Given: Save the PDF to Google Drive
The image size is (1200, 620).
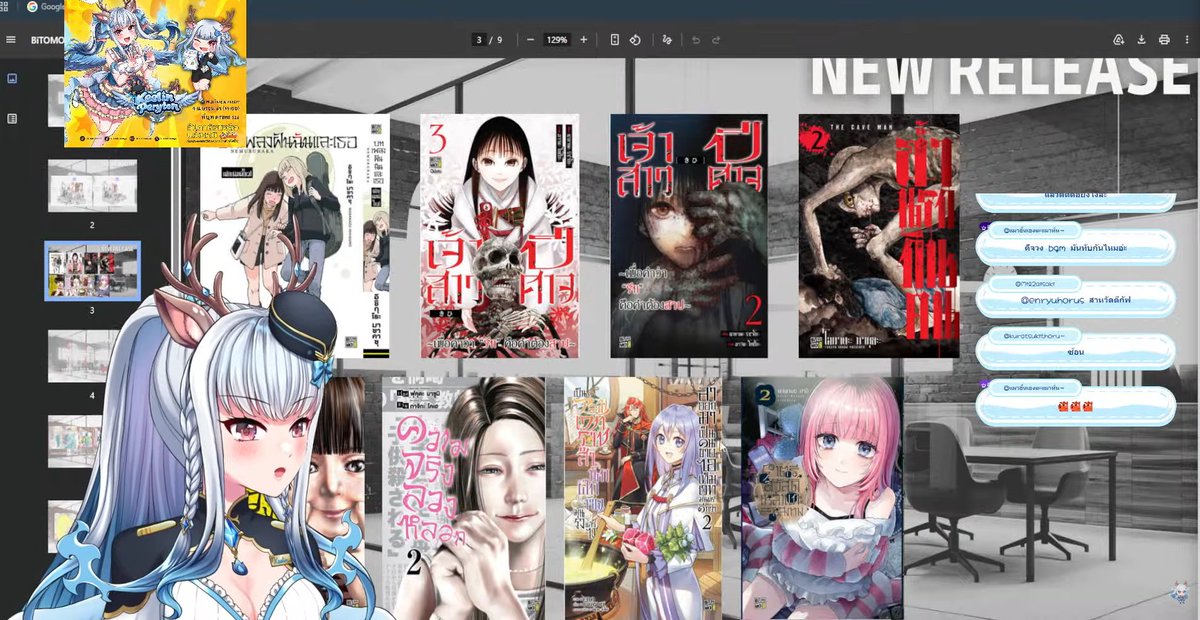Looking at the screenshot, I should click(x=1119, y=40).
